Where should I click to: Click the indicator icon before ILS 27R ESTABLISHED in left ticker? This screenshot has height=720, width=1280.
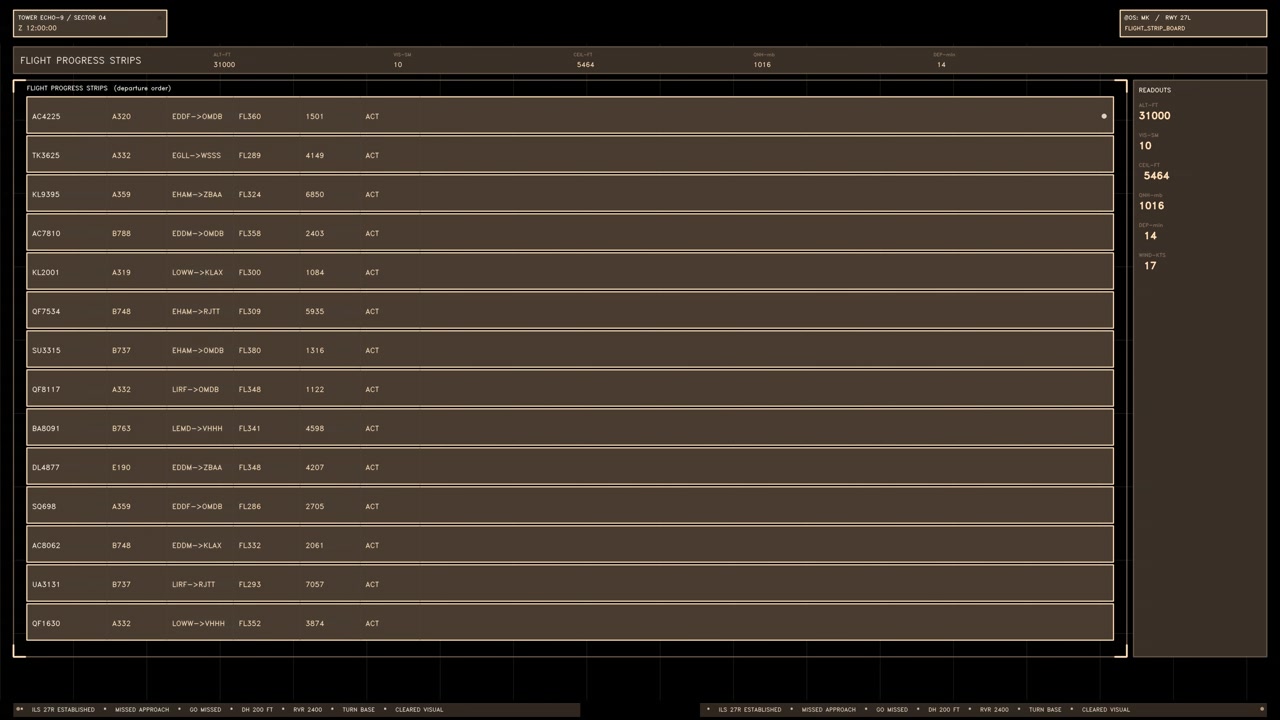[x=19, y=710]
